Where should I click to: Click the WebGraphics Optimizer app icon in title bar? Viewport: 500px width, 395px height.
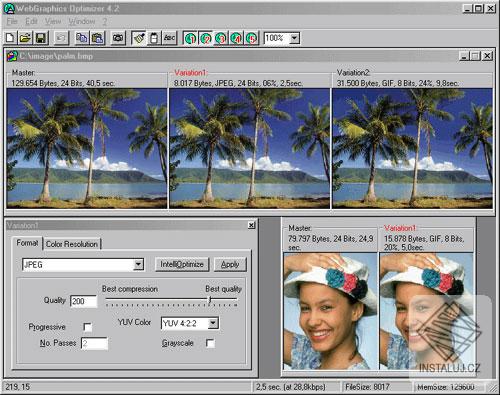click(9, 8)
